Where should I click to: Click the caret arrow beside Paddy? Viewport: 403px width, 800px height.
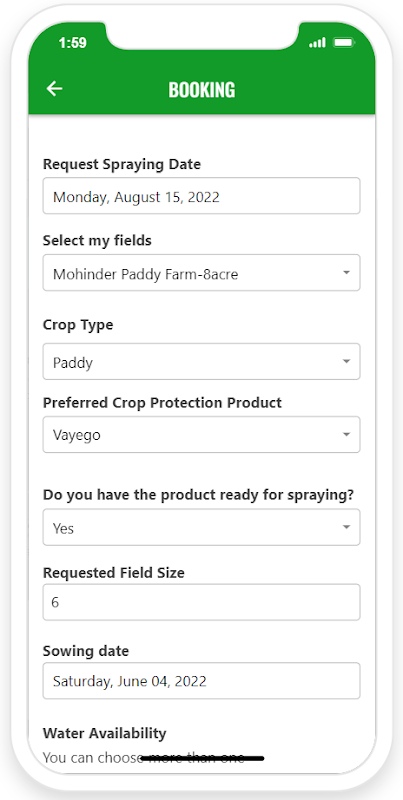click(346, 361)
